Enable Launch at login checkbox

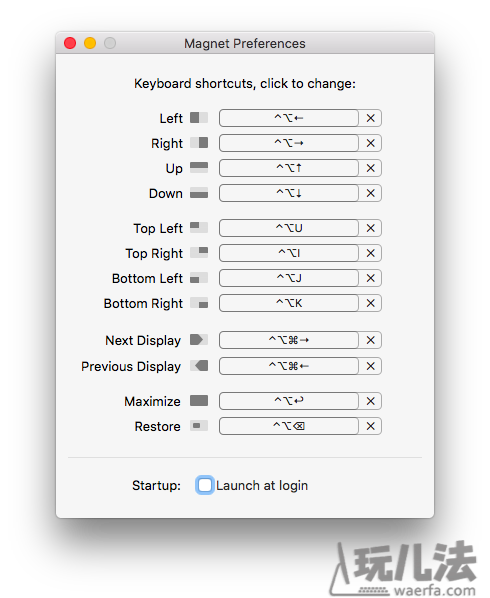tap(205, 485)
